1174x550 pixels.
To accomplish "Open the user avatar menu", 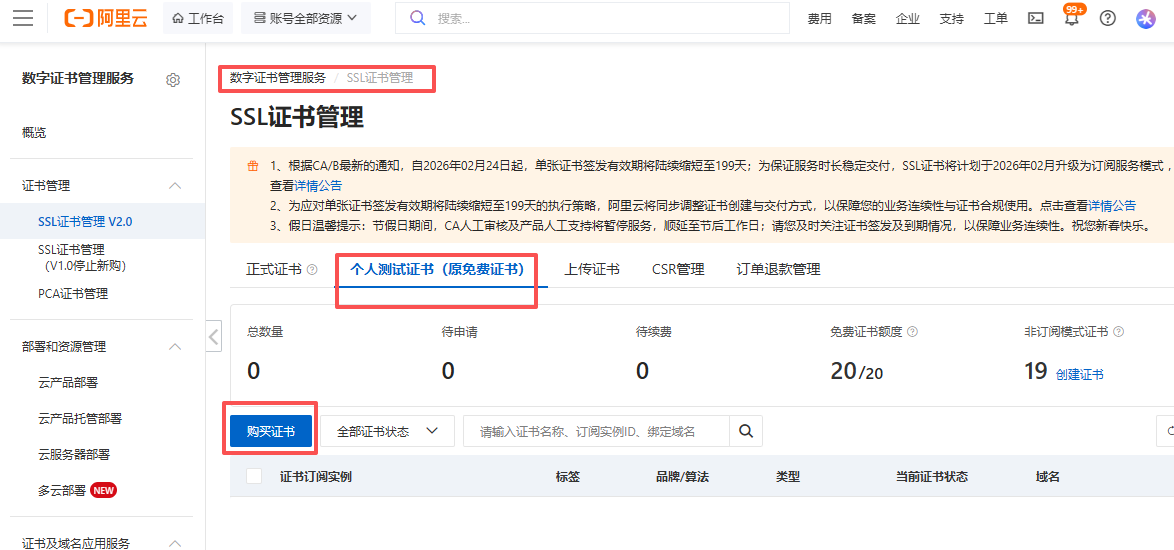I will click(1146, 19).
